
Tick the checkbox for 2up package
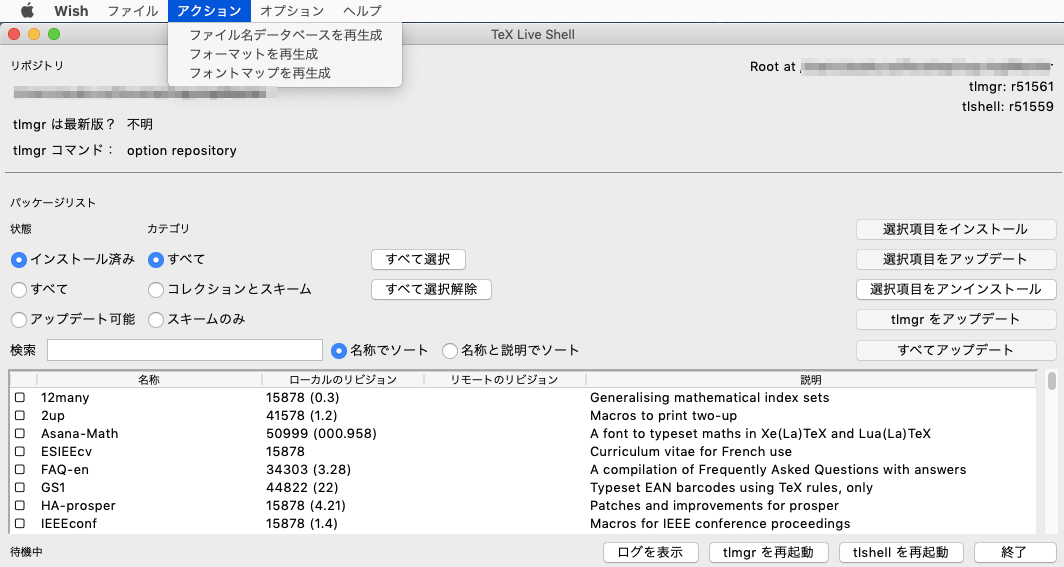pyautogui.click(x=20, y=415)
